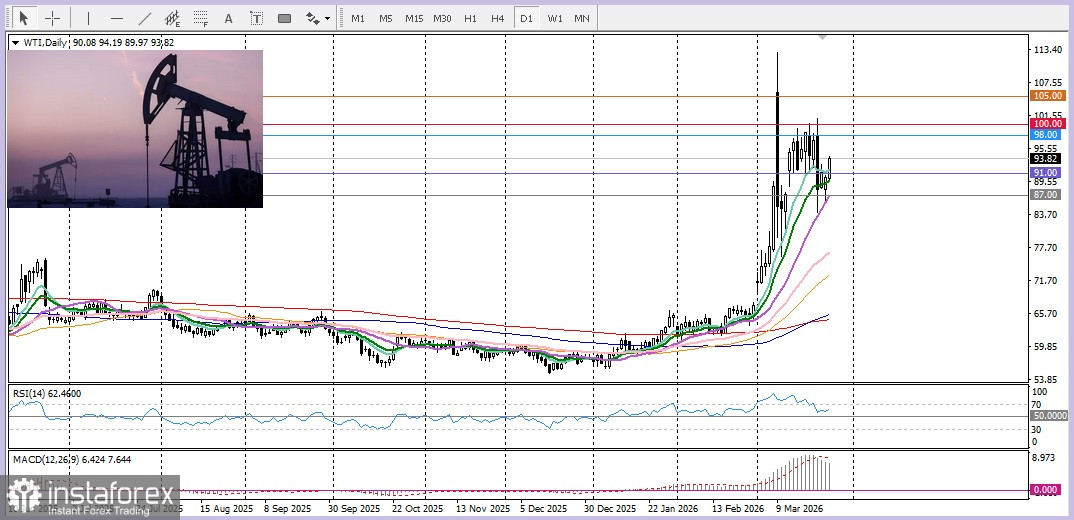This screenshot has height=520, width=1074.
Task: Switch to M1 timeframe
Action: coord(357,18)
